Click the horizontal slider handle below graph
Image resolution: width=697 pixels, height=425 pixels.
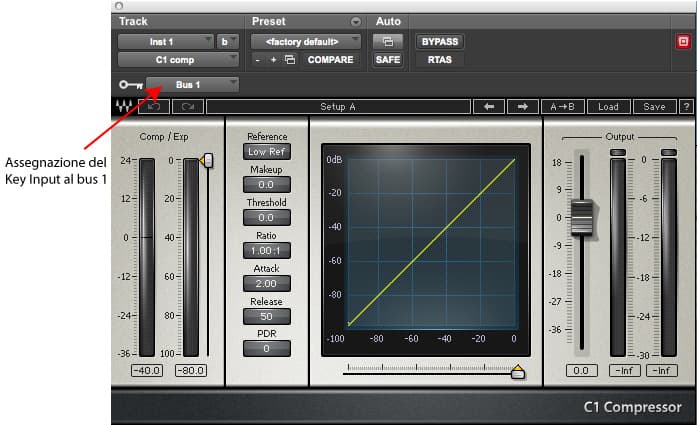[x=518, y=372]
